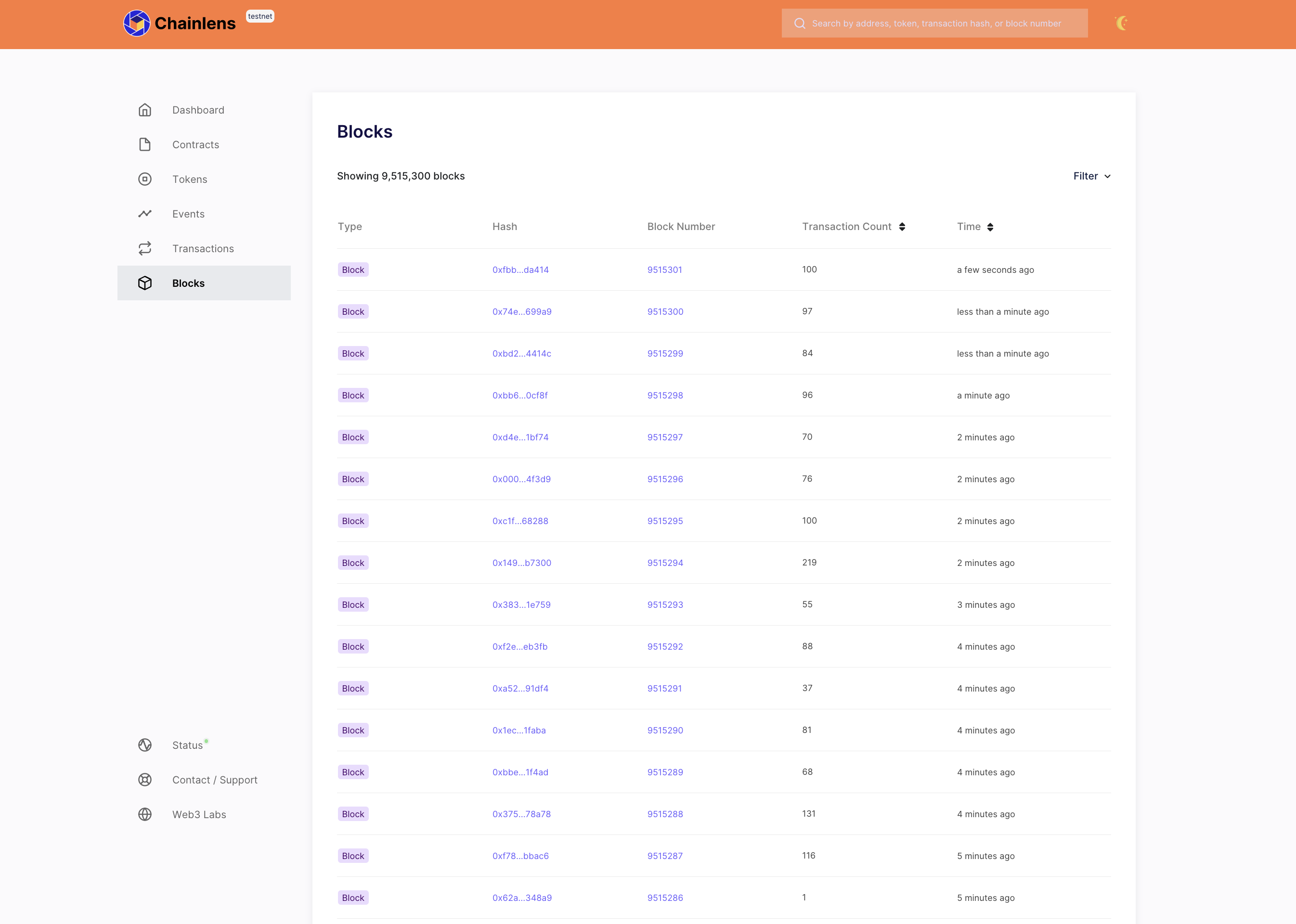Click the Events chart-line icon

(x=144, y=214)
